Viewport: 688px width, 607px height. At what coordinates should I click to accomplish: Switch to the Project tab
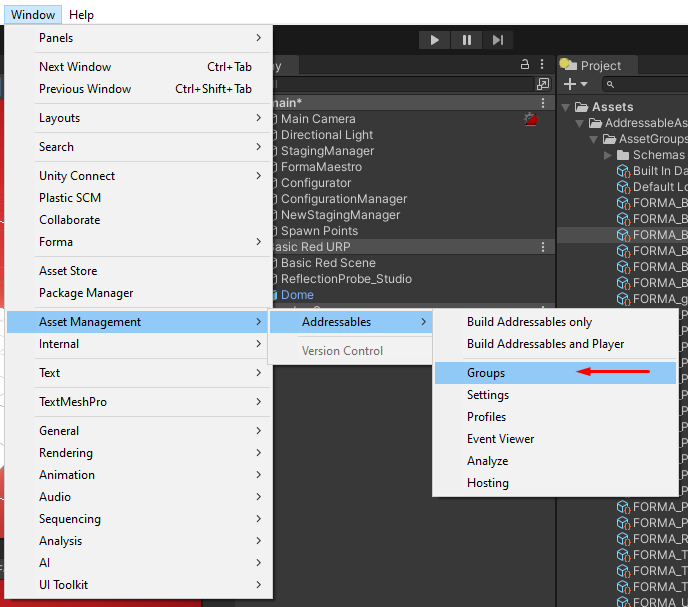click(598, 65)
